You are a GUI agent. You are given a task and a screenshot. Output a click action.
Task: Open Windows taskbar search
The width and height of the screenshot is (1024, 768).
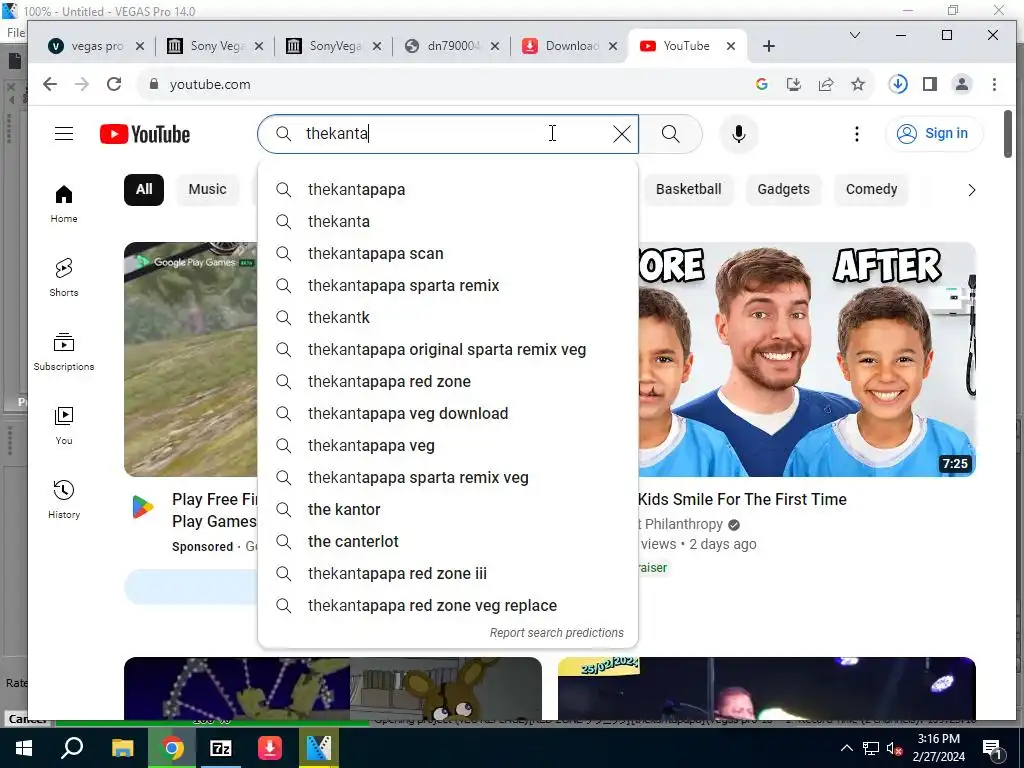(x=72, y=748)
